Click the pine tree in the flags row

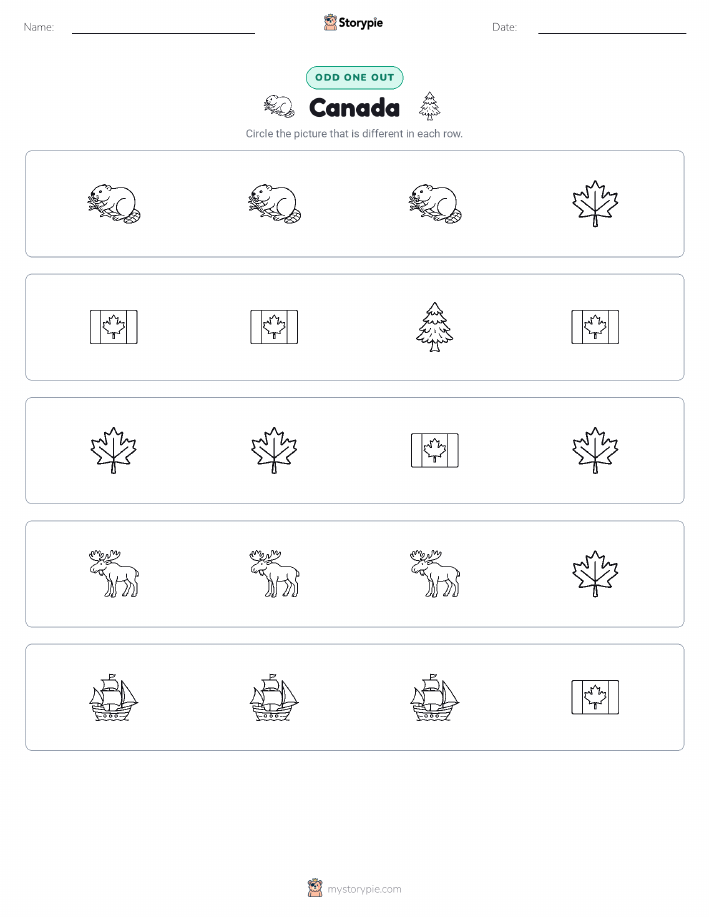point(434,327)
